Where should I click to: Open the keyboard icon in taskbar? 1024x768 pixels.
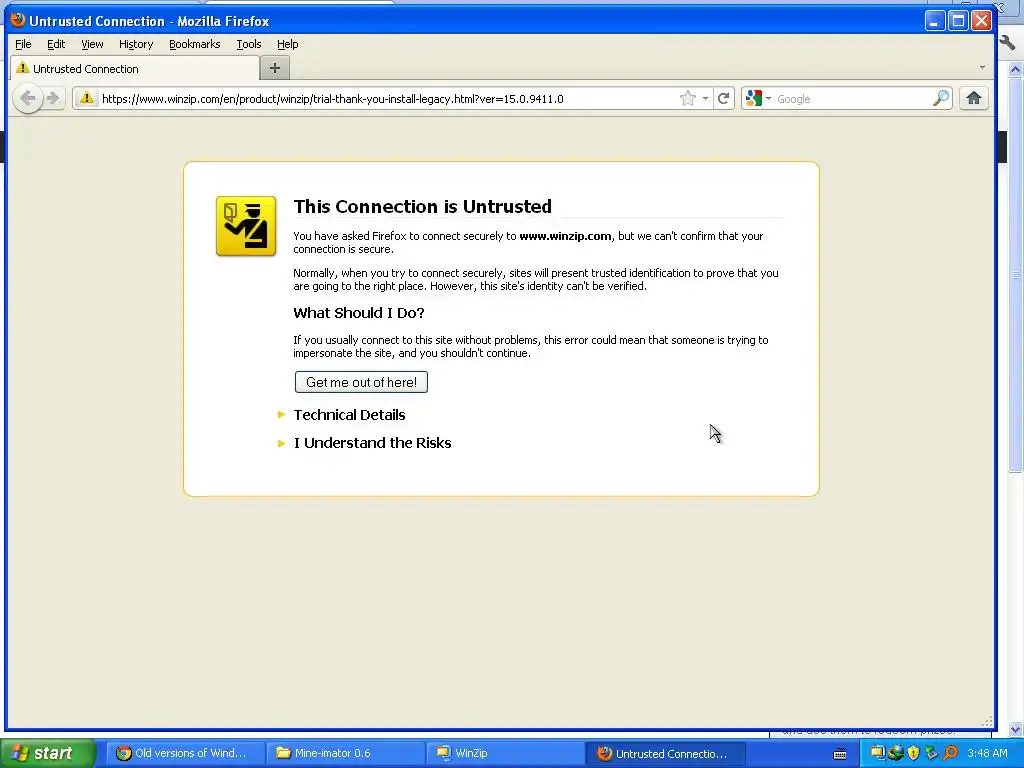coord(840,754)
